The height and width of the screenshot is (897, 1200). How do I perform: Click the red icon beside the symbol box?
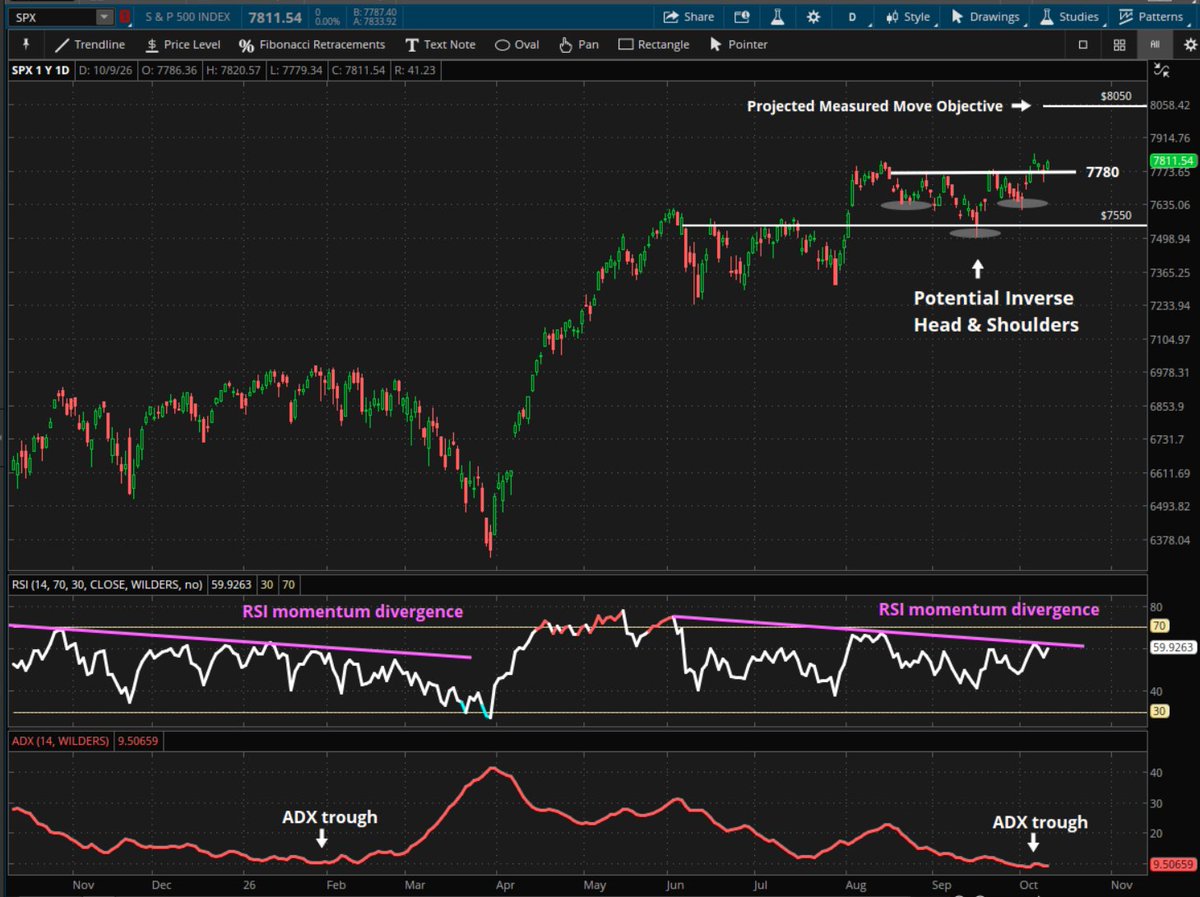[x=125, y=17]
